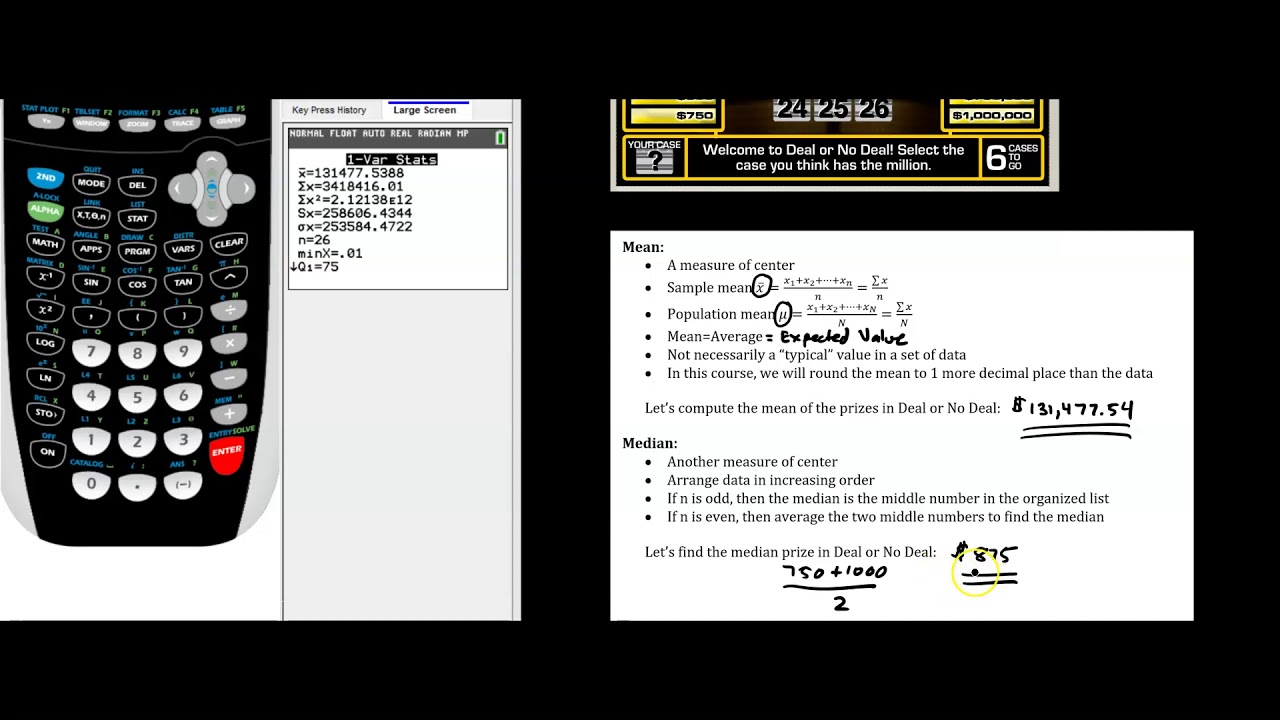The image size is (1280, 720).
Task: Click the MATH key
Action: point(46,243)
